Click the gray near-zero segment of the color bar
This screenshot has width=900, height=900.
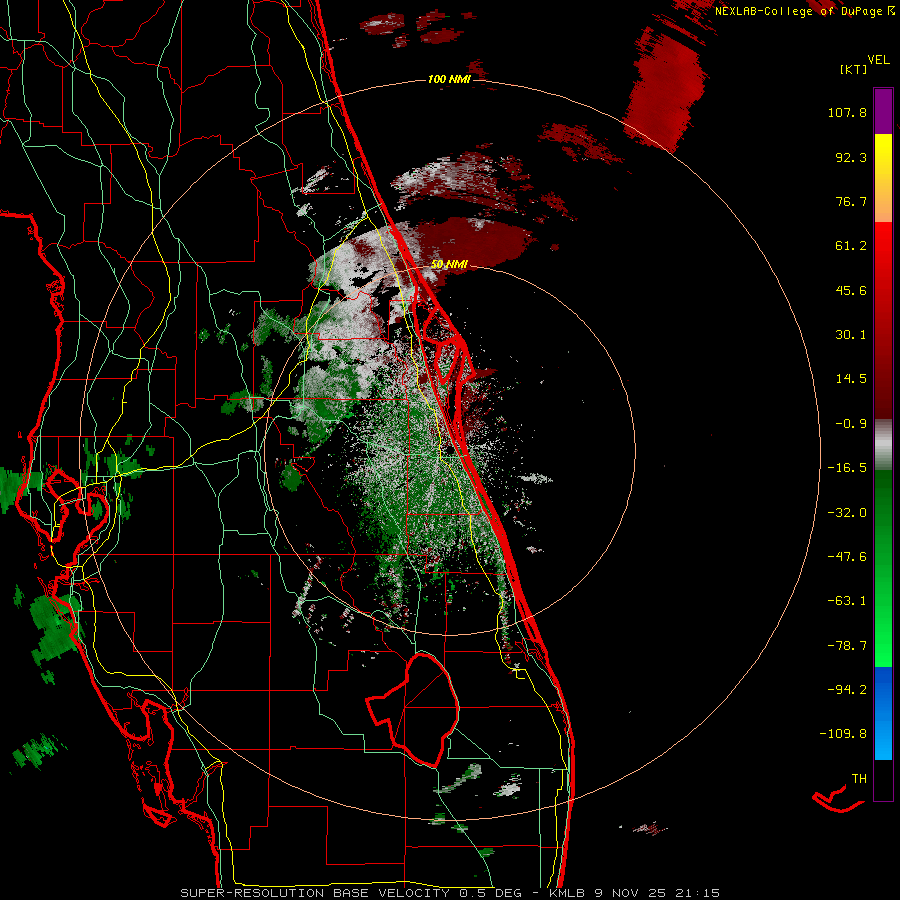[883, 445]
